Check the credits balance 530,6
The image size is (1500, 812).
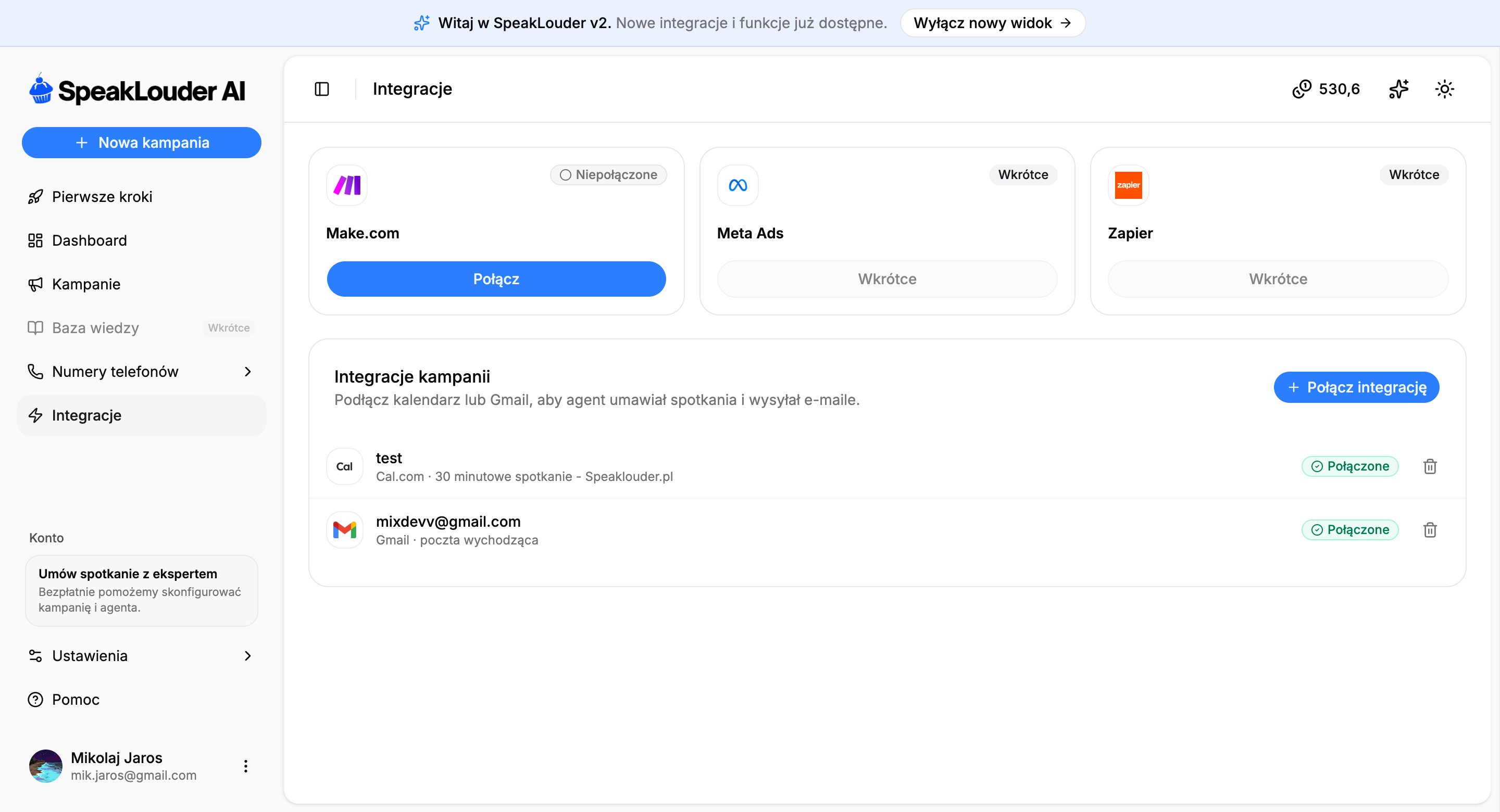pos(1327,89)
